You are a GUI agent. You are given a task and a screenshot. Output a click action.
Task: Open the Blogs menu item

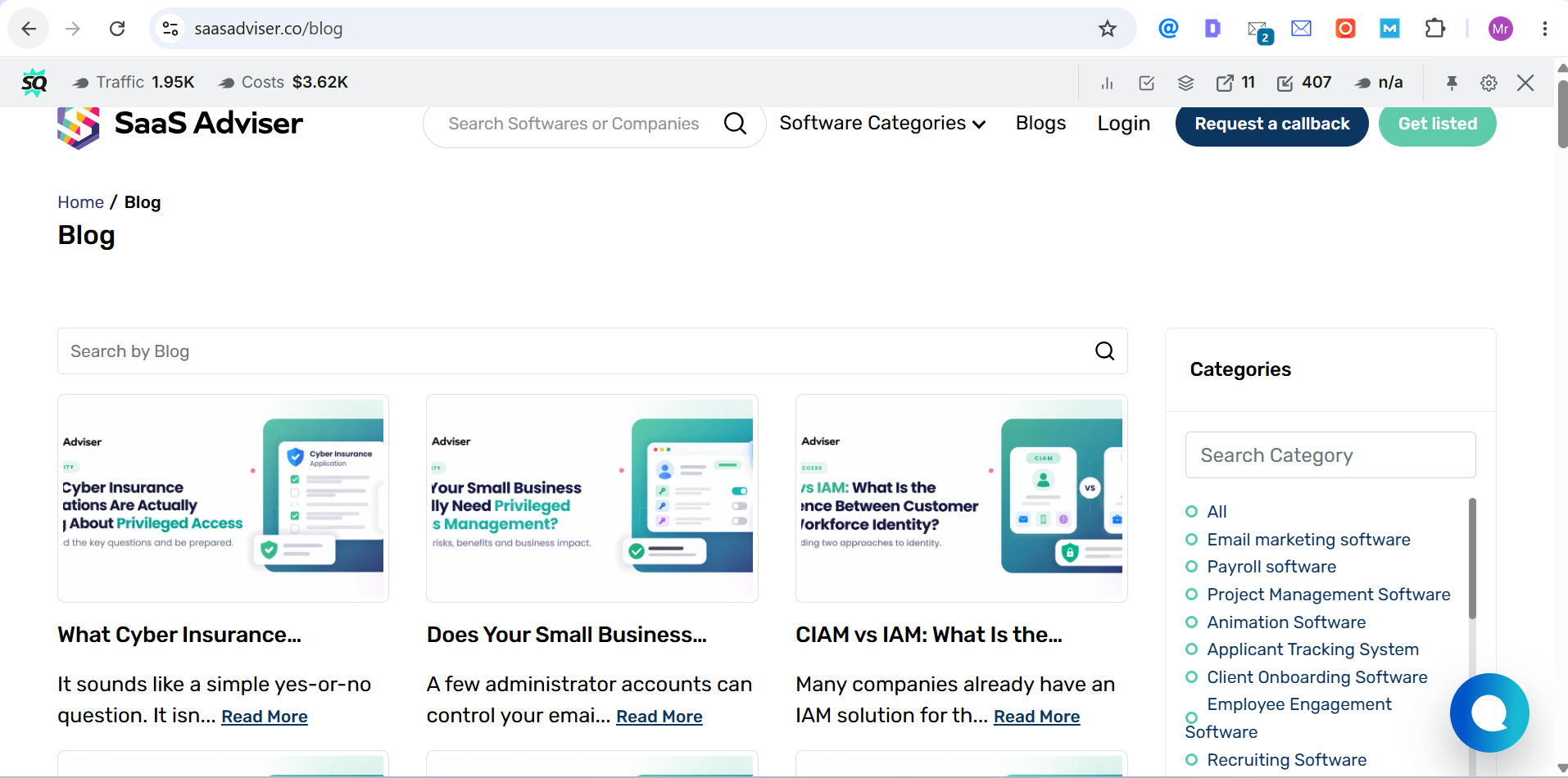coord(1040,124)
